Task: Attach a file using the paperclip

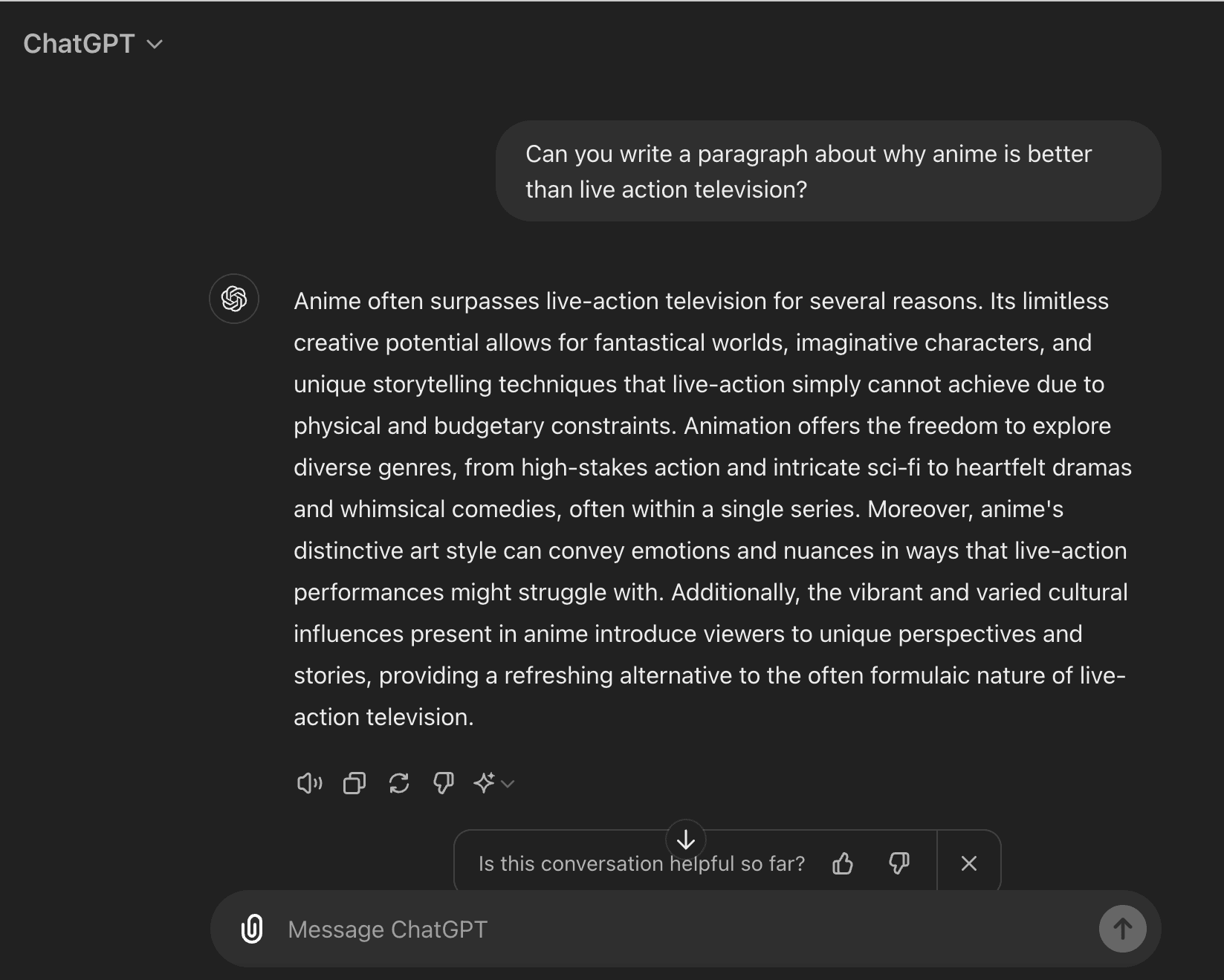Action: (x=252, y=929)
